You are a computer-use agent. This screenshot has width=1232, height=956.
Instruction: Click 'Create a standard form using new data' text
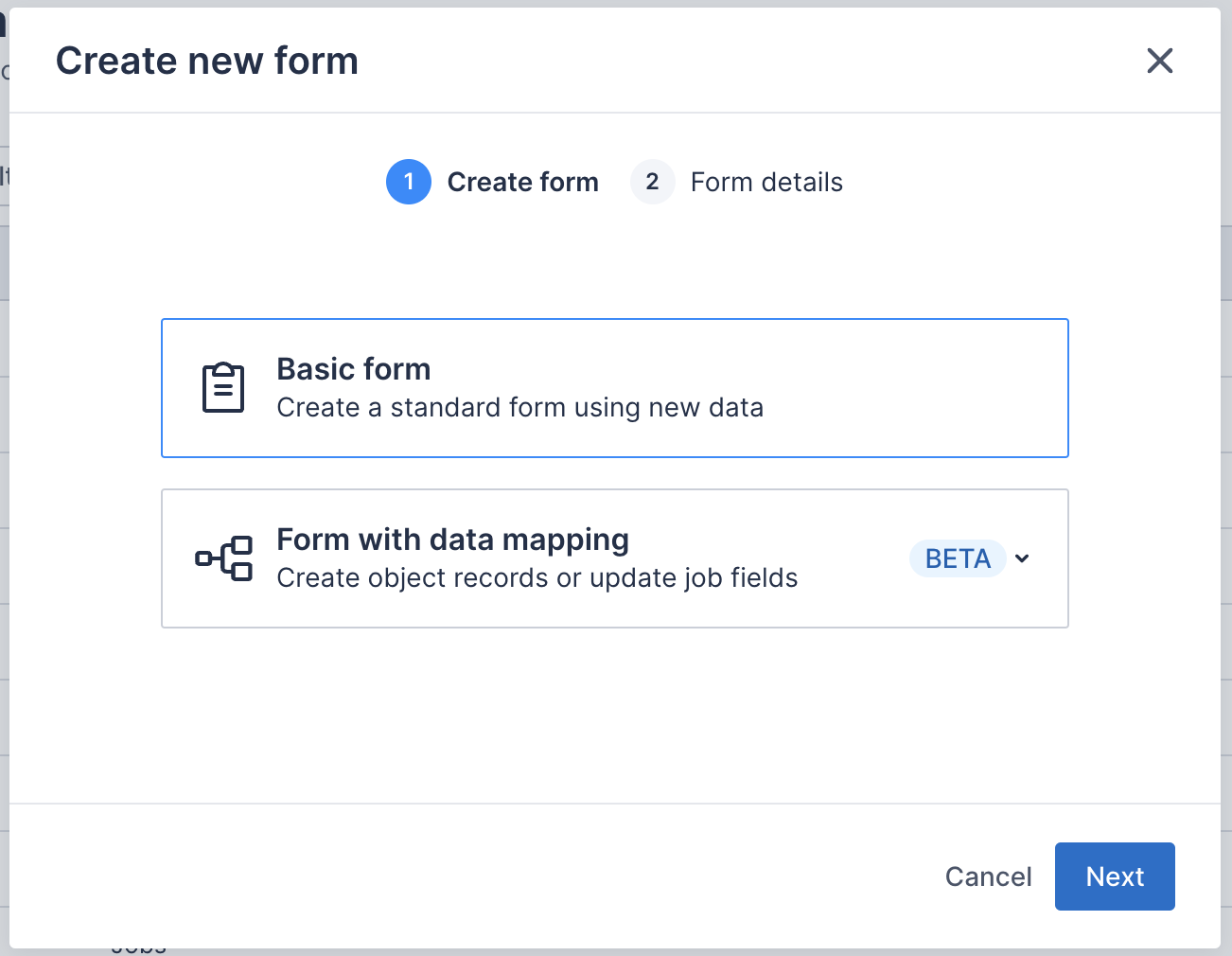point(520,408)
